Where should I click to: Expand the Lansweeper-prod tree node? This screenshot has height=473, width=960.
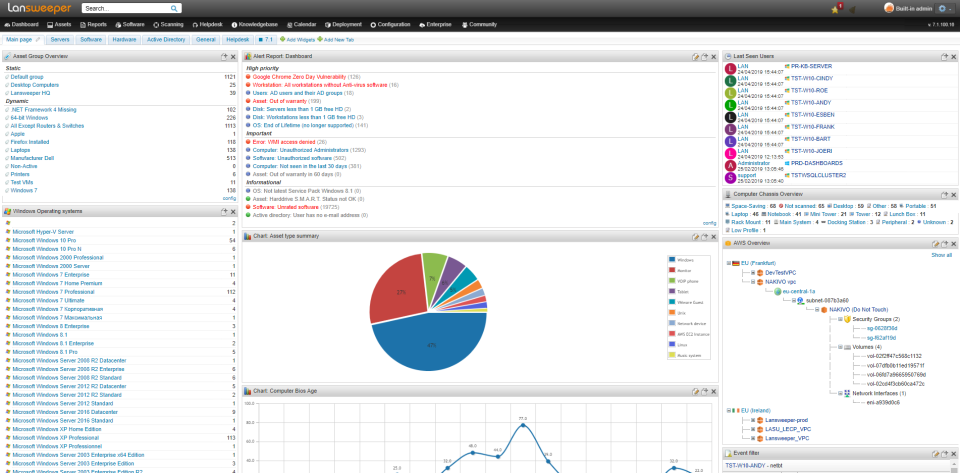753,420
